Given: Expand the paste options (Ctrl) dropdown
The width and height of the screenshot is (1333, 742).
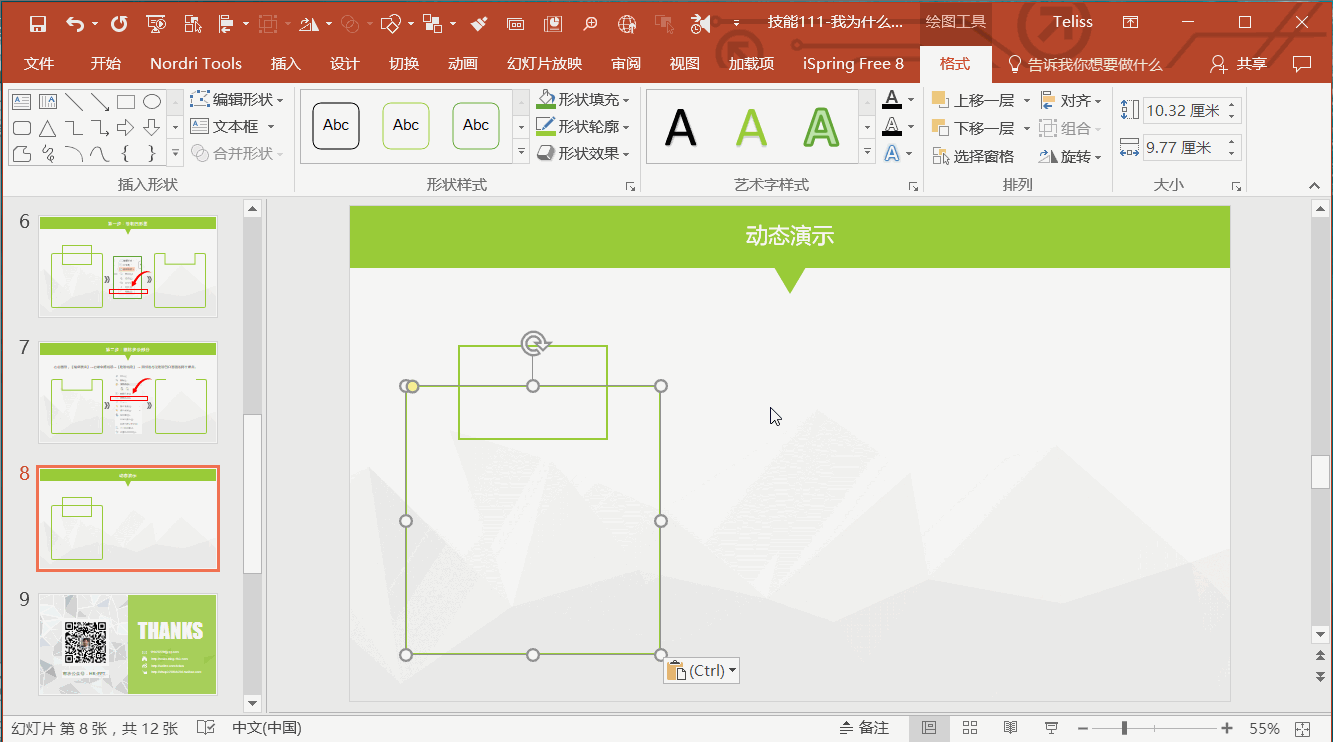Looking at the screenshot, I should [x=733, y=671].
